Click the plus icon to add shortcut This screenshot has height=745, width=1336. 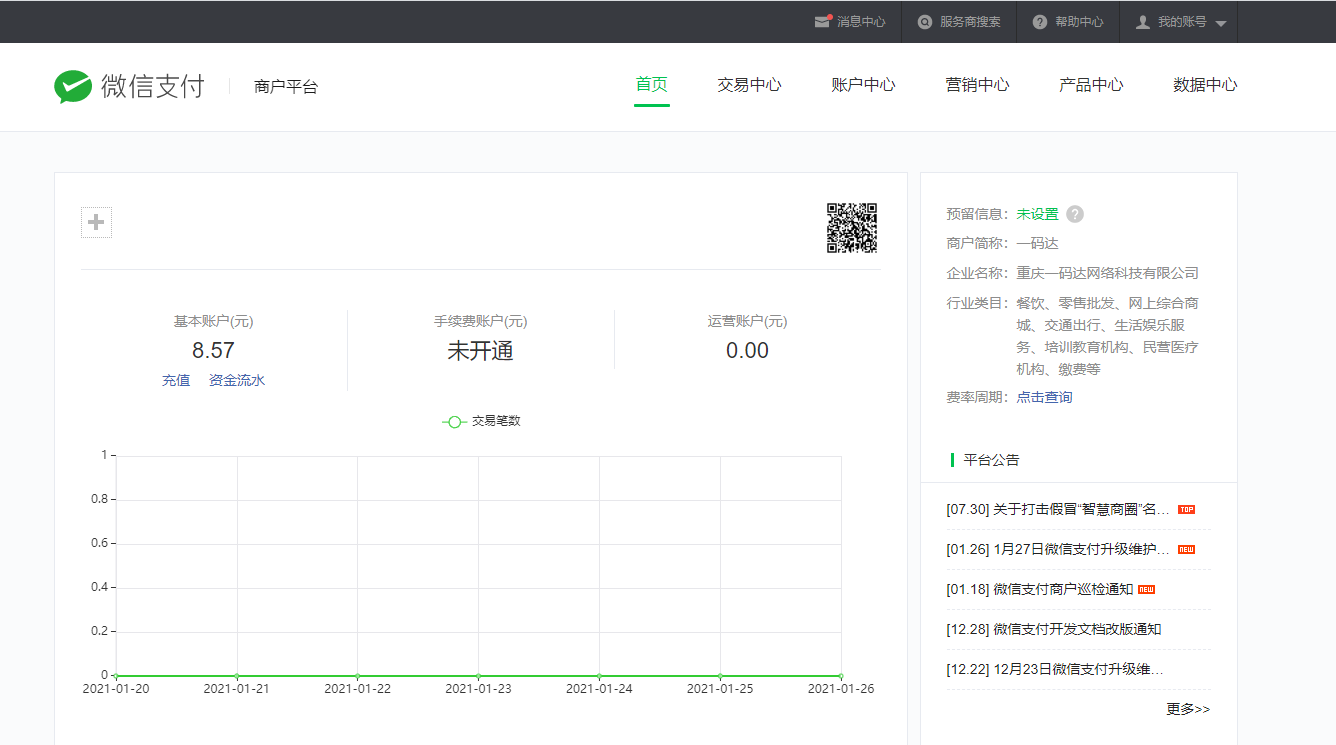pos(96,222)
